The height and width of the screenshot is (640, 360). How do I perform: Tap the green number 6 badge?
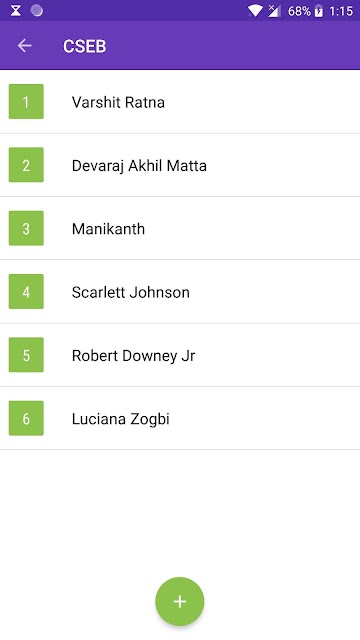pyautogui.click(x=26, y=418)
